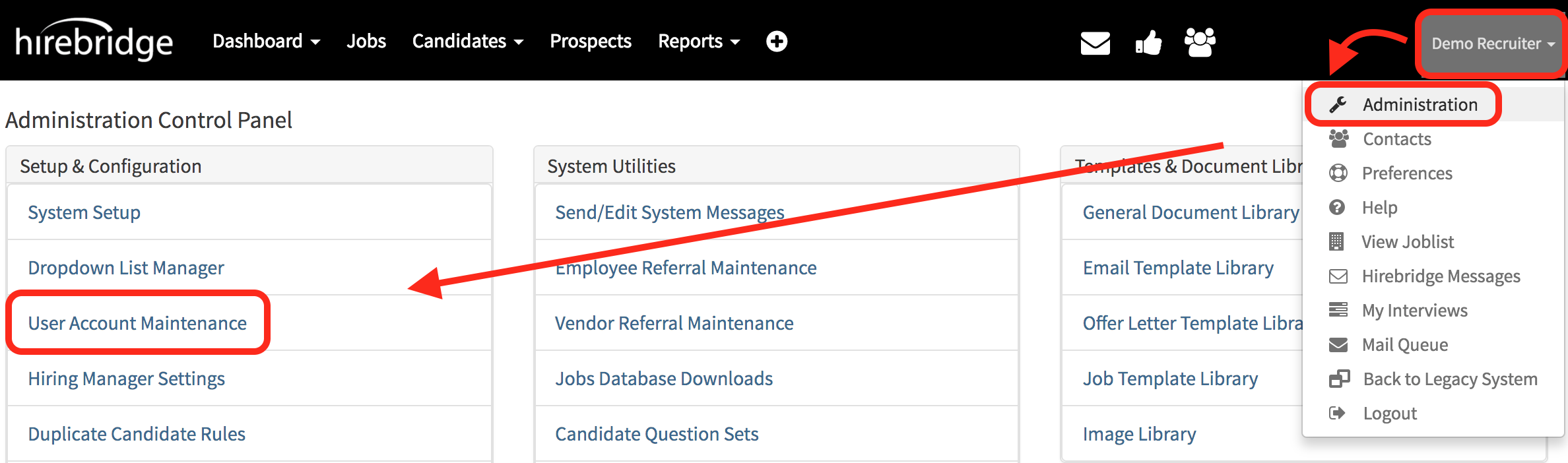Select Back to Legacy System

1450,379
